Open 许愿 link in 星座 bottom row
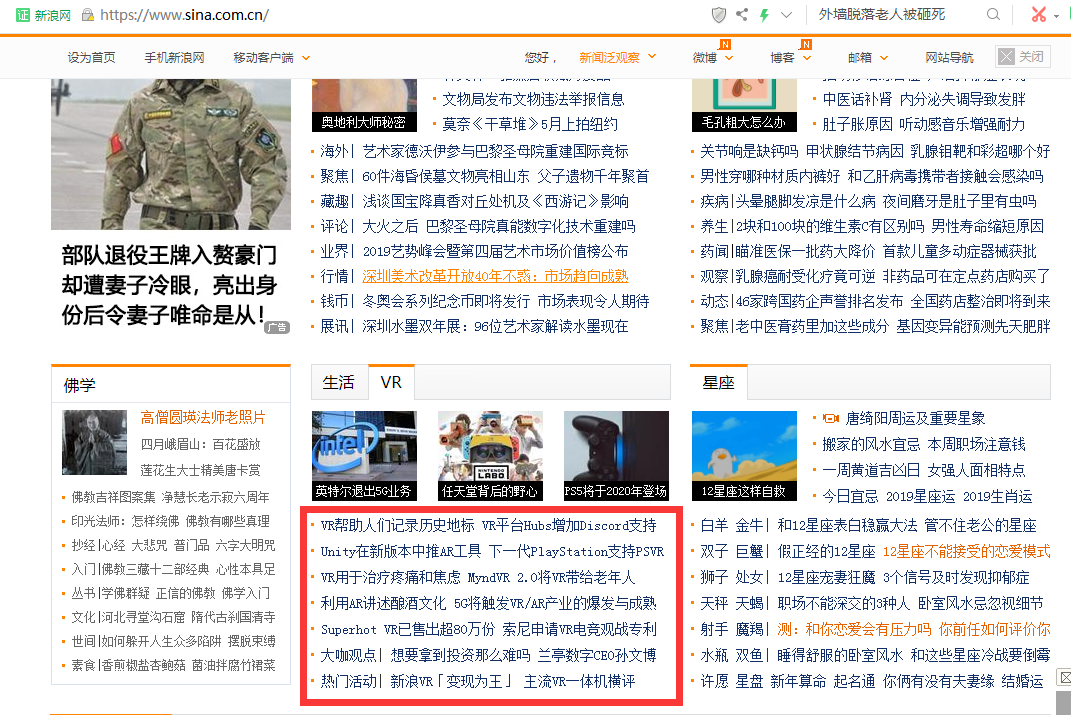 click(714, 681)
